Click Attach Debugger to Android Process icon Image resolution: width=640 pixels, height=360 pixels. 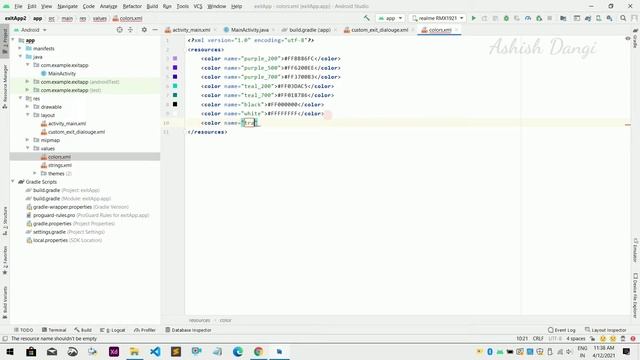[539, 18]
